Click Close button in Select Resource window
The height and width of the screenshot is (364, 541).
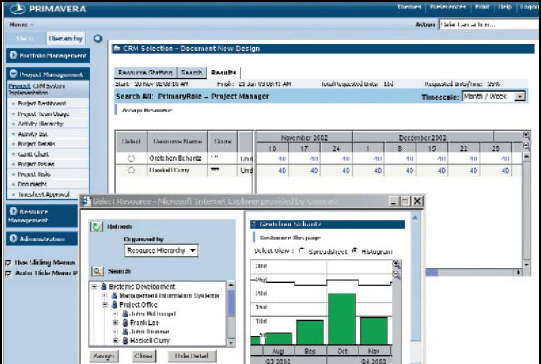(x=144, y=356)
